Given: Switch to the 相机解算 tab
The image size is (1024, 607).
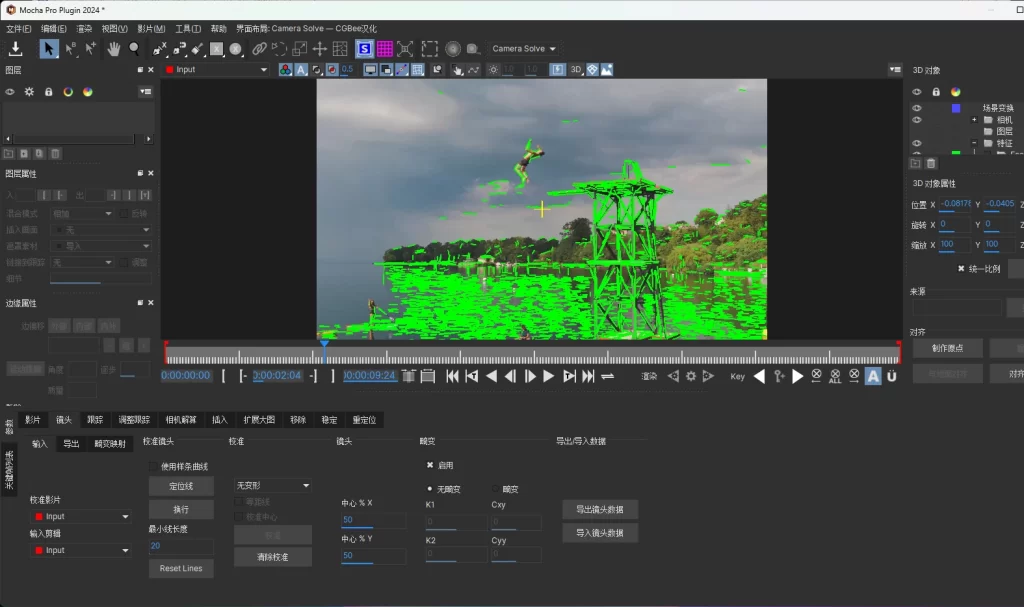Looking at the screenshot, I should pyautogui.click(x=180, y=420).
